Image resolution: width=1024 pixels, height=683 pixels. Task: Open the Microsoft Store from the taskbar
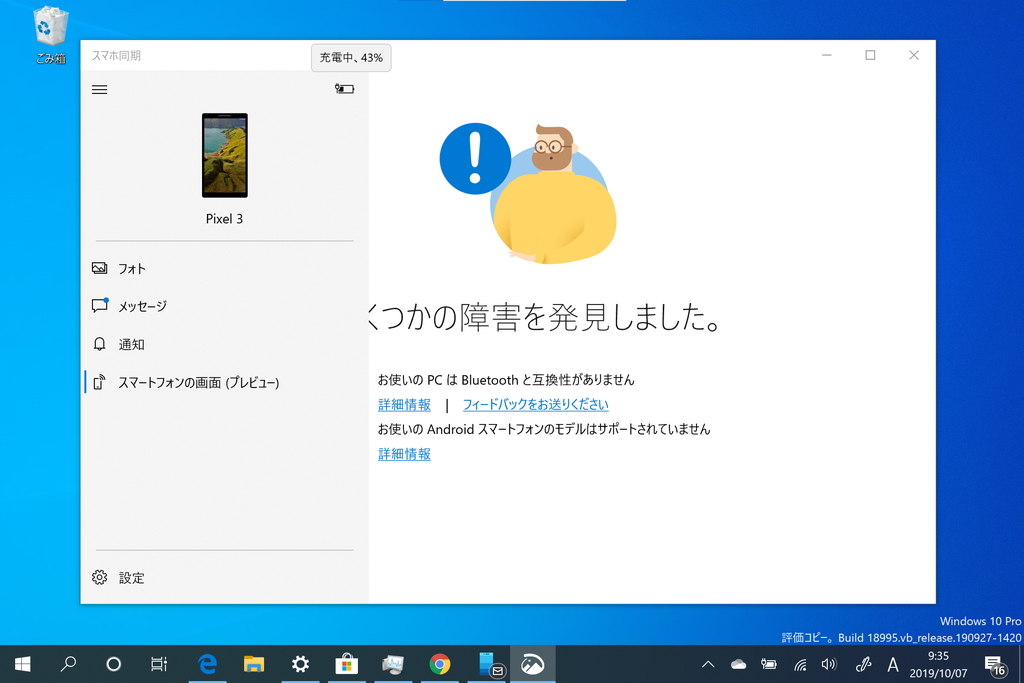click(x=346, y=664)
